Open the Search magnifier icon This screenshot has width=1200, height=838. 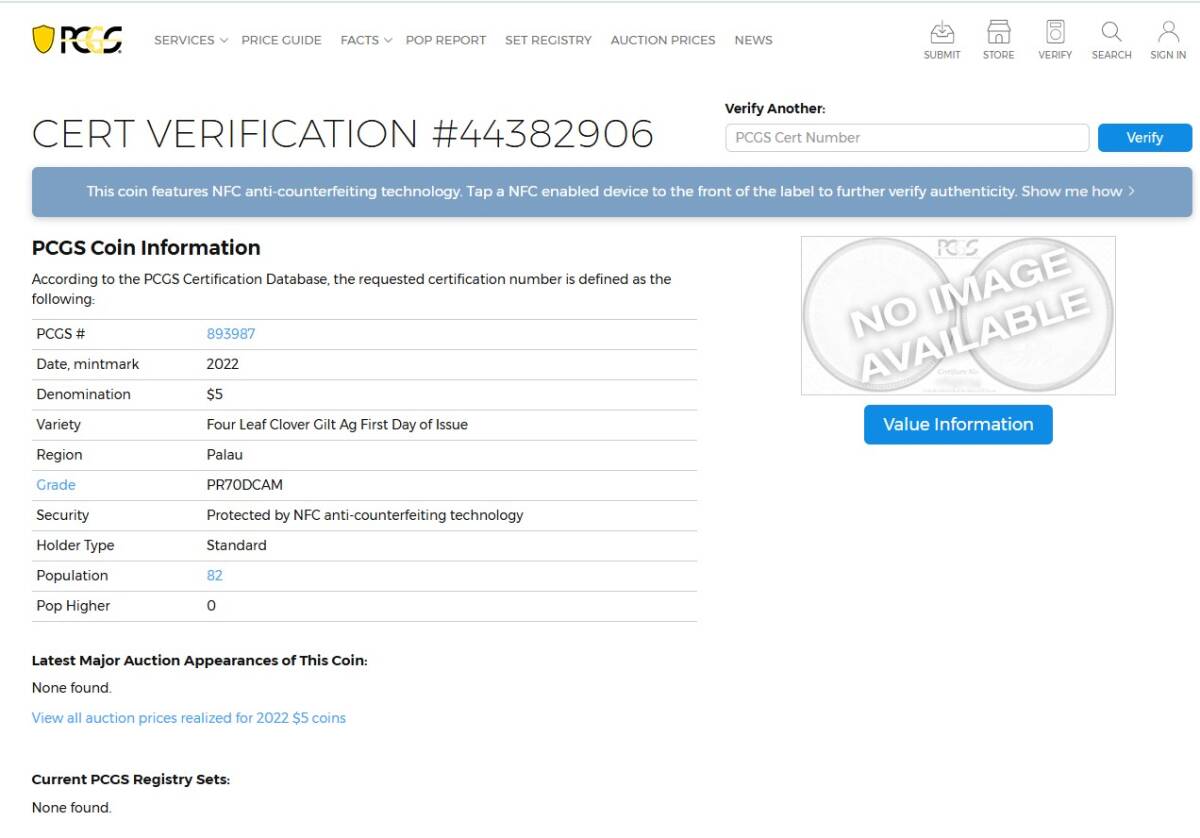tap(1111, 40)
